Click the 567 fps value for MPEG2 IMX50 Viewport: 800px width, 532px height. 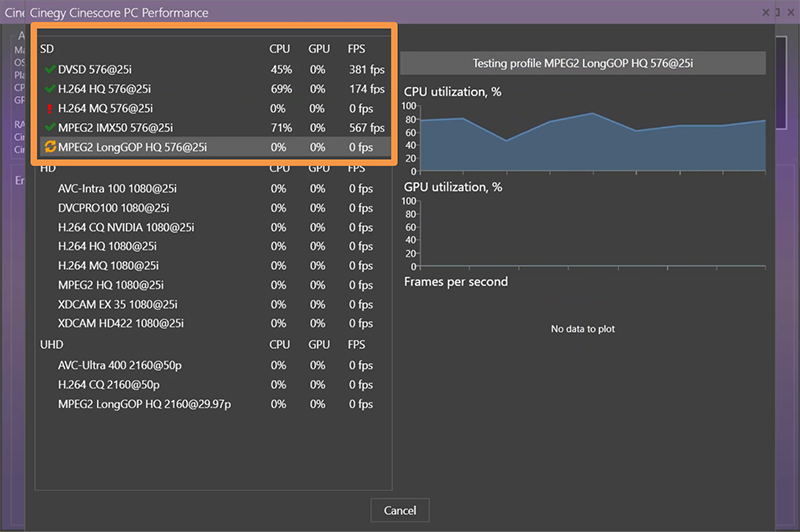tap(367, 128)
